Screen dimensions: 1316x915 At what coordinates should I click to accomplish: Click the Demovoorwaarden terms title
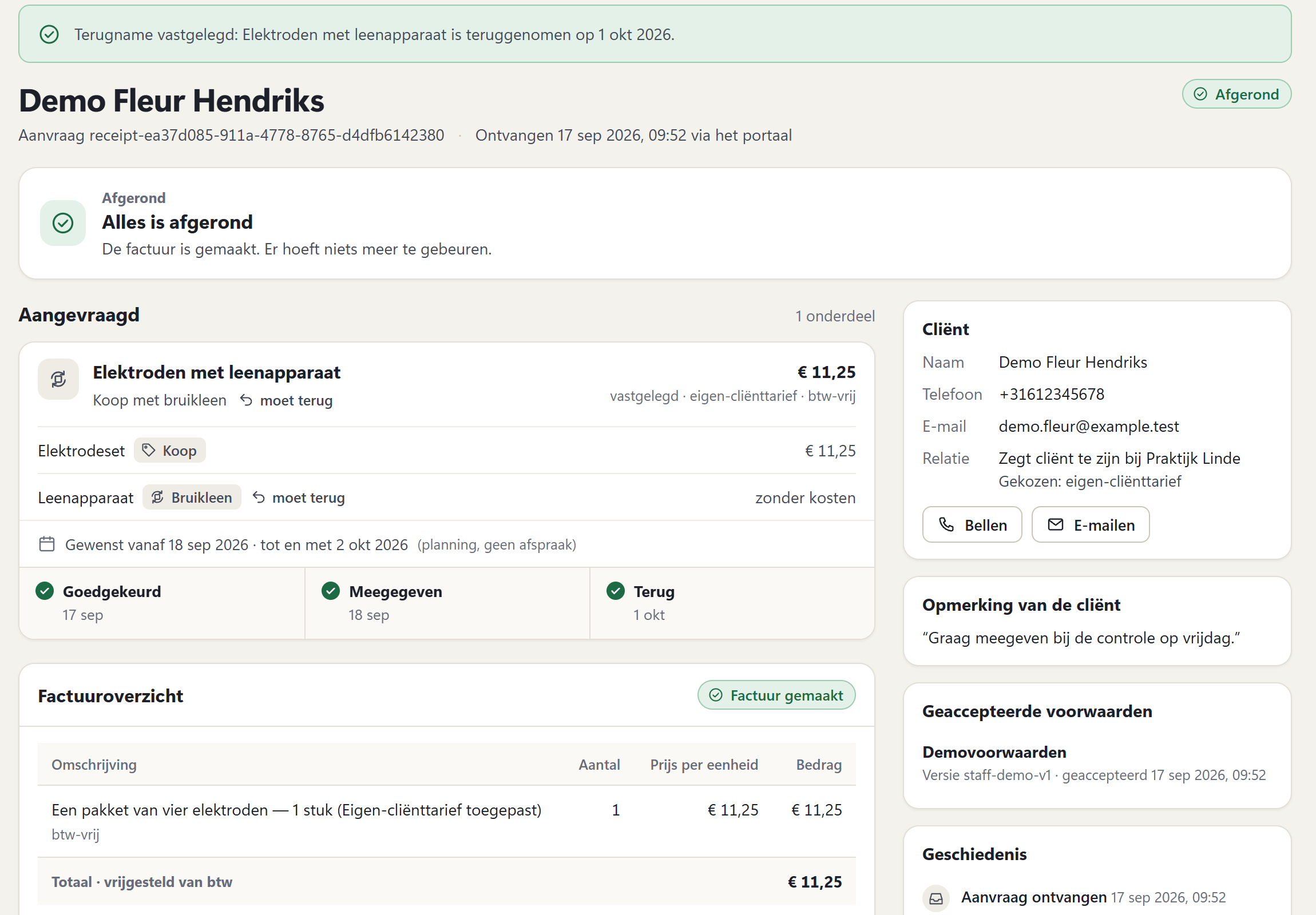pyautogui.click(x=994, y=752)
